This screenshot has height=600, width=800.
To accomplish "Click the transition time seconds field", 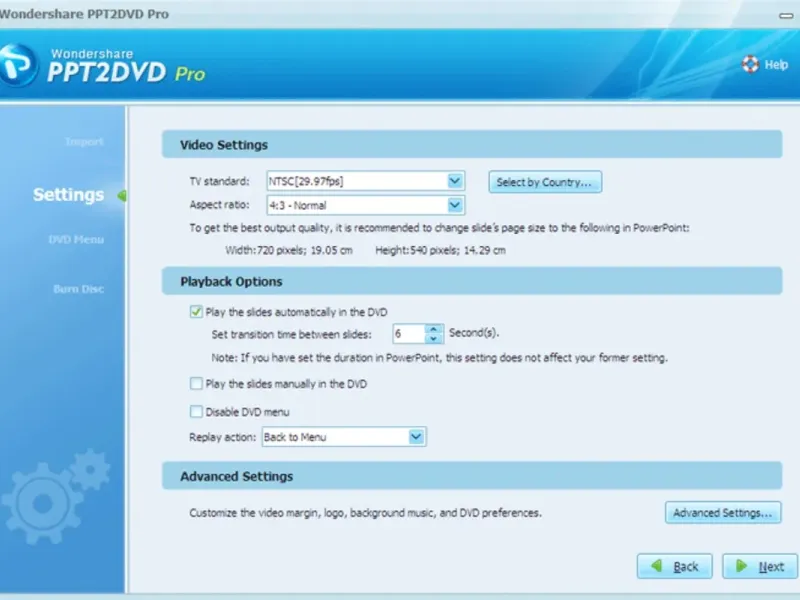I will coord(409,334).
